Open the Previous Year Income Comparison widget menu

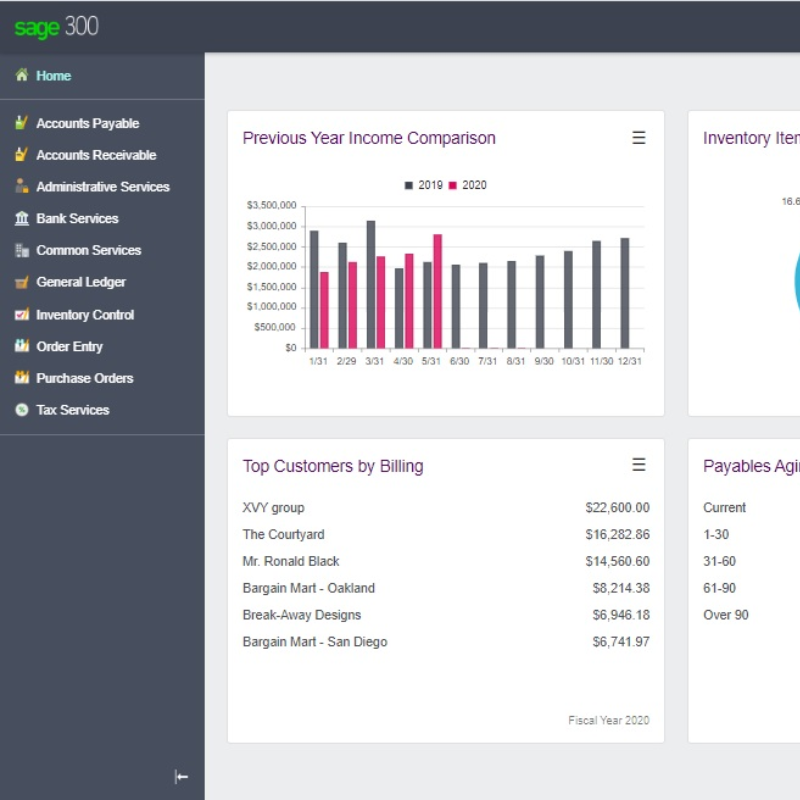point(639,138)
